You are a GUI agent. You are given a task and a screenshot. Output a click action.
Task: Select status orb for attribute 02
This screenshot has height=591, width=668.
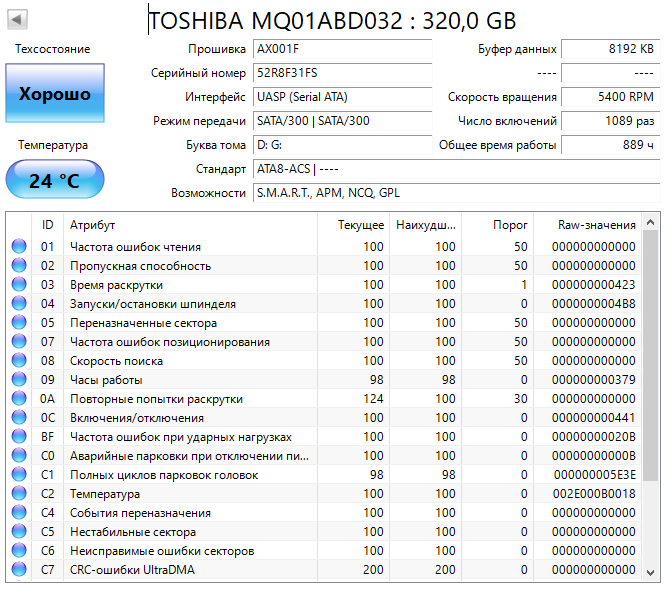pos(19,265)
